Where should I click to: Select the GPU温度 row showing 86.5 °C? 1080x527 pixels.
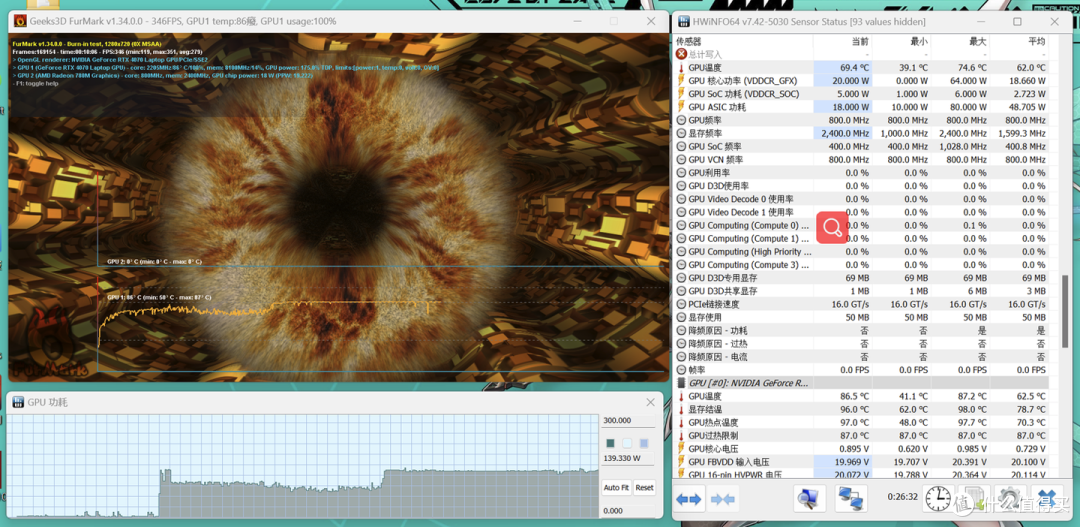coord(862,396)
